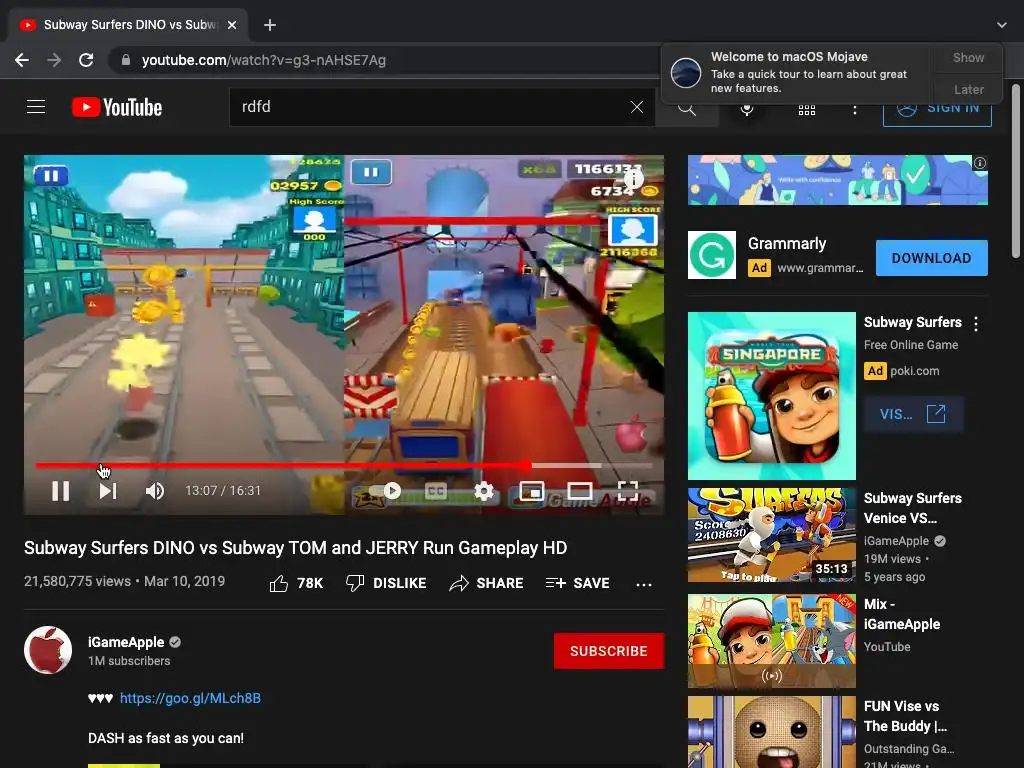
Task: Open the Subway Surfers Venice VS video thumbnail
Action: point(771,535)
